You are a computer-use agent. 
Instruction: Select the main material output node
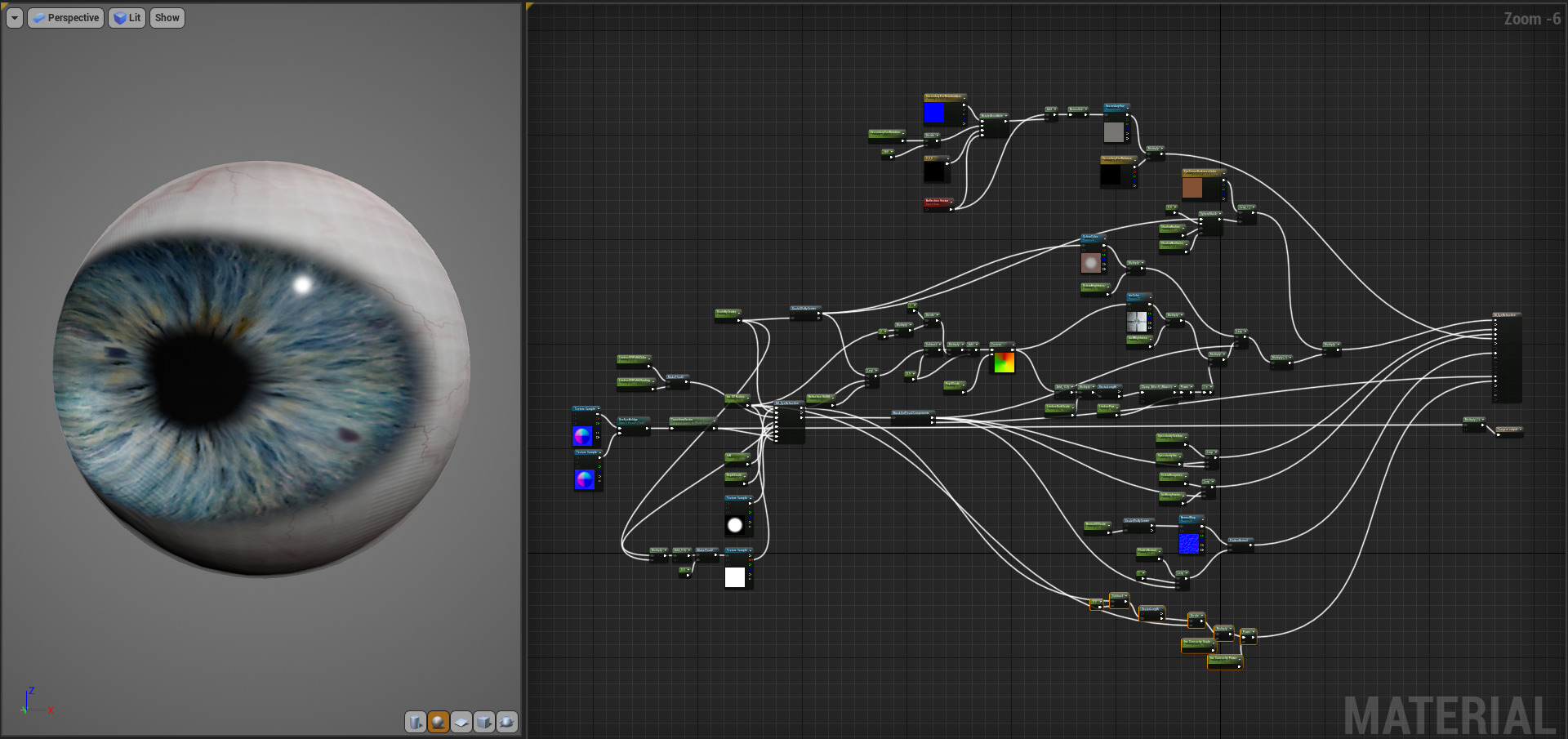1507,355
